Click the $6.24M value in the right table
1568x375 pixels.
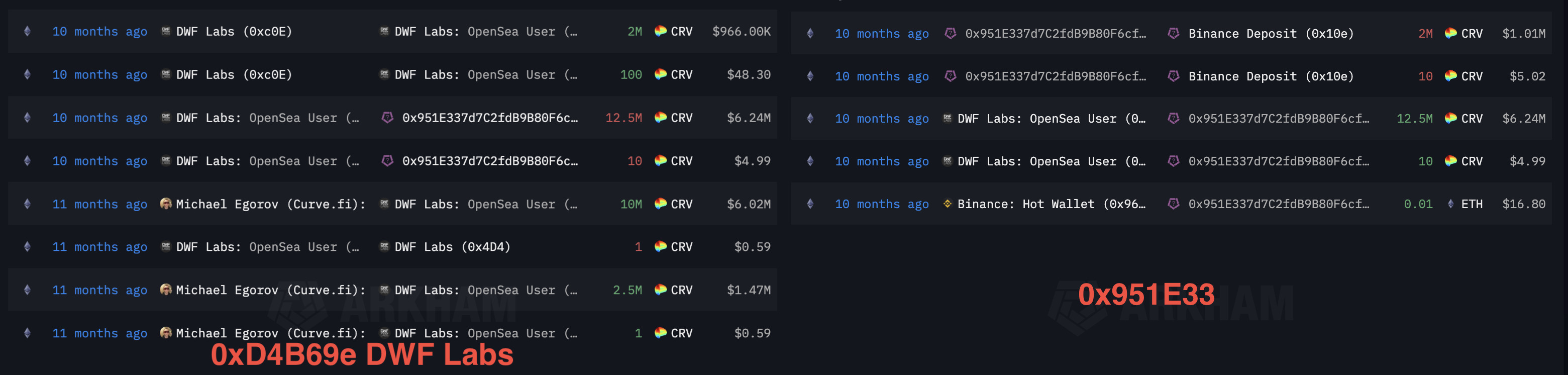[x=1524, y=119]
